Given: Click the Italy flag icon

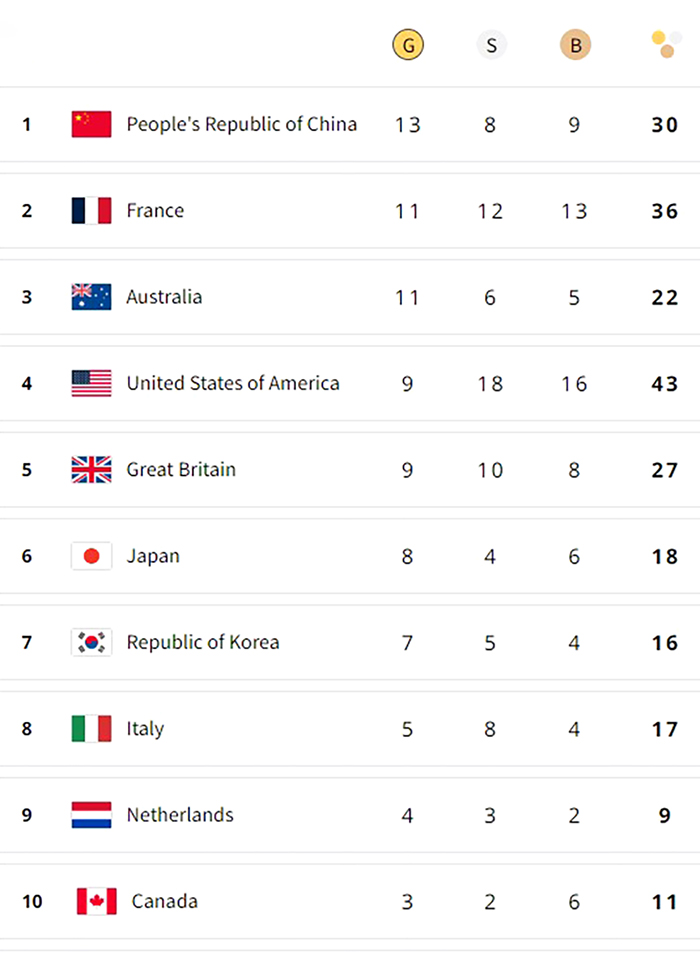Looking at the screenshot, I should 91,729.
